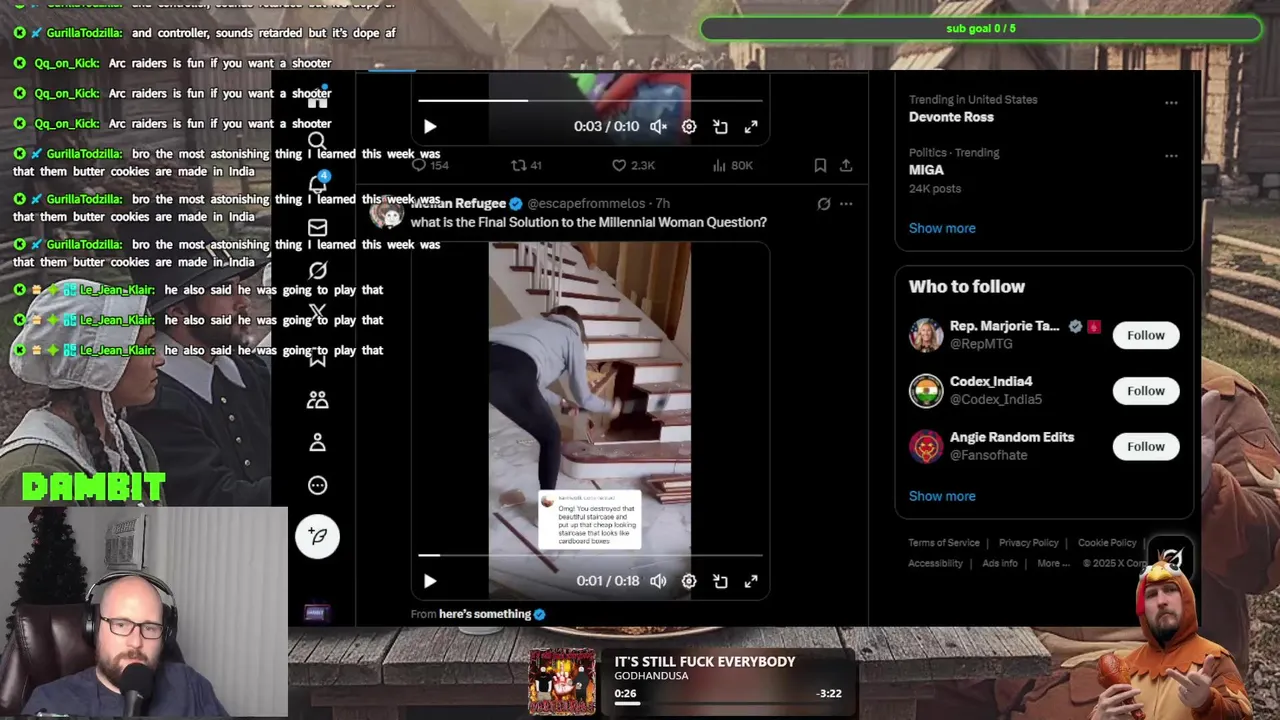Expand the "More ..." footer menu

[x=1053, y=563]
